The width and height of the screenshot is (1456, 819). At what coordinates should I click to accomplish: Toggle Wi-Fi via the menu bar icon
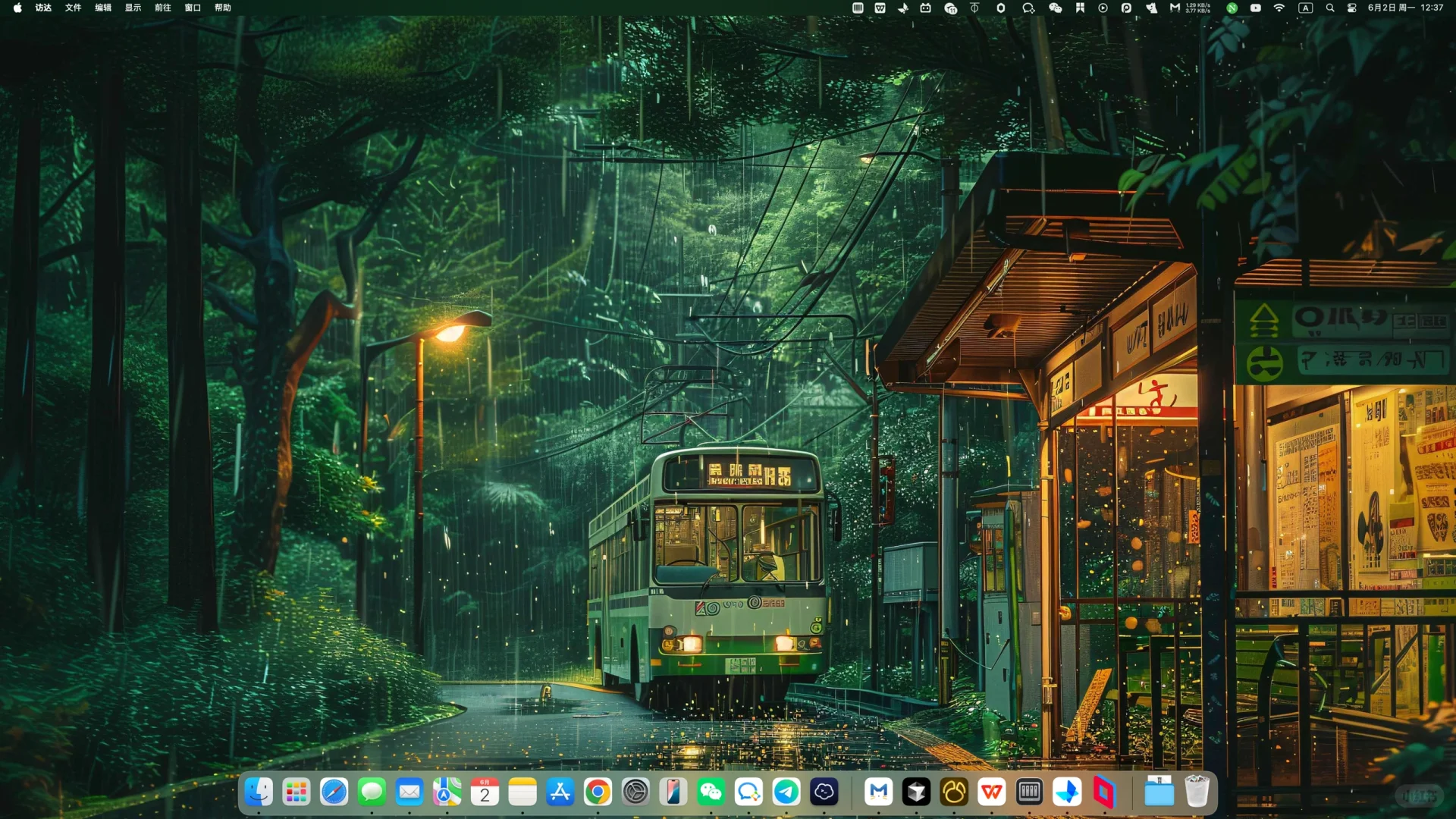(1279, 8)
